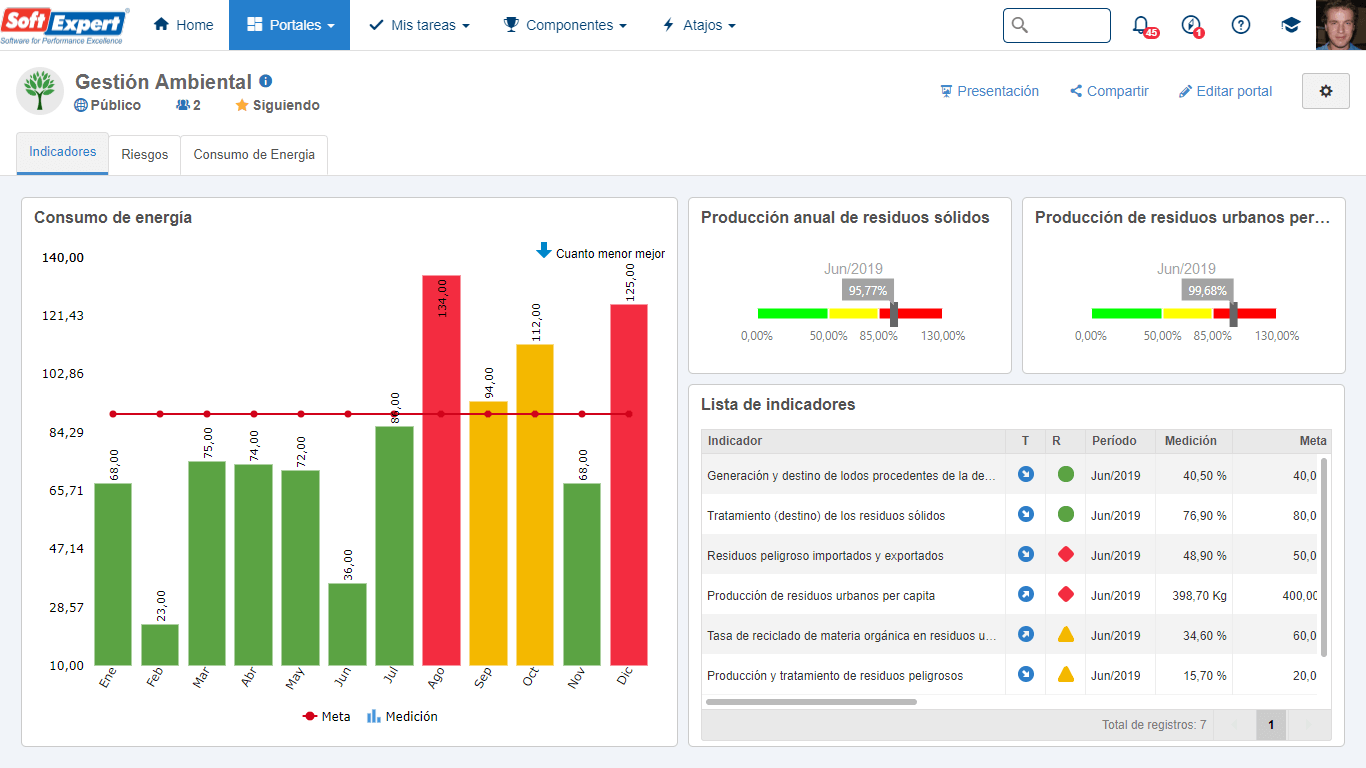This screenshot has height=768, width=1366.
Task: Click the search input field
Action: pyautogui.click(x=1057, y=25)
